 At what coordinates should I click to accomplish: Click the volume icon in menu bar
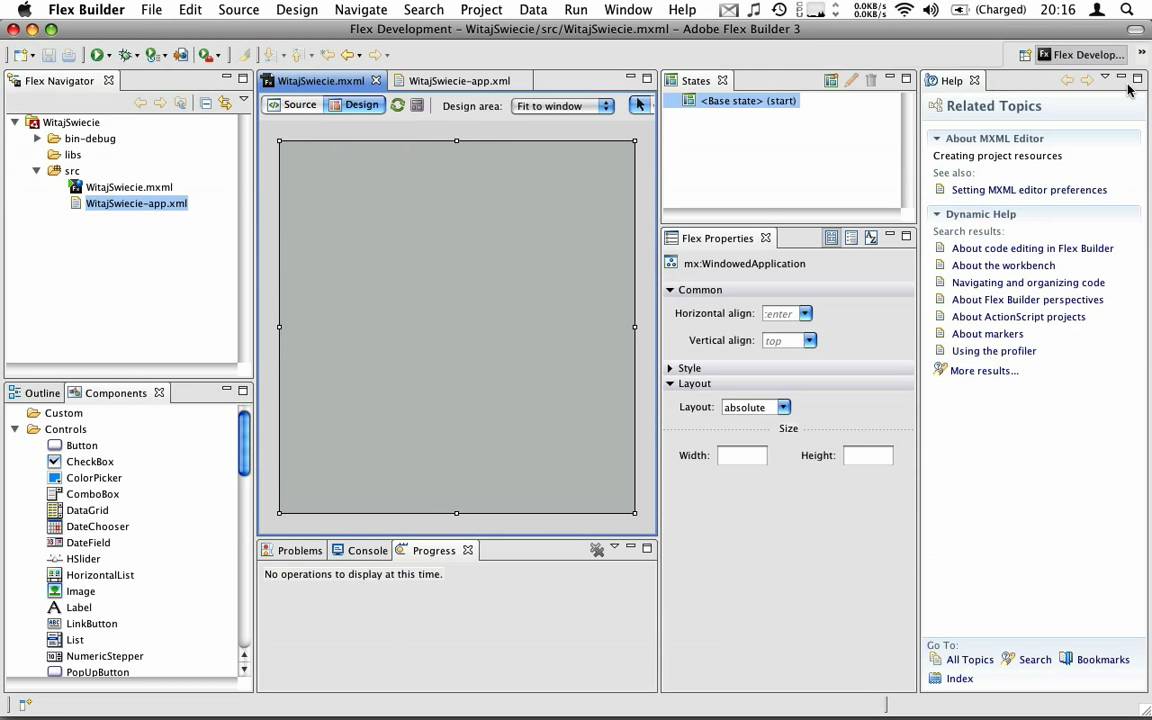coord(930,10)
